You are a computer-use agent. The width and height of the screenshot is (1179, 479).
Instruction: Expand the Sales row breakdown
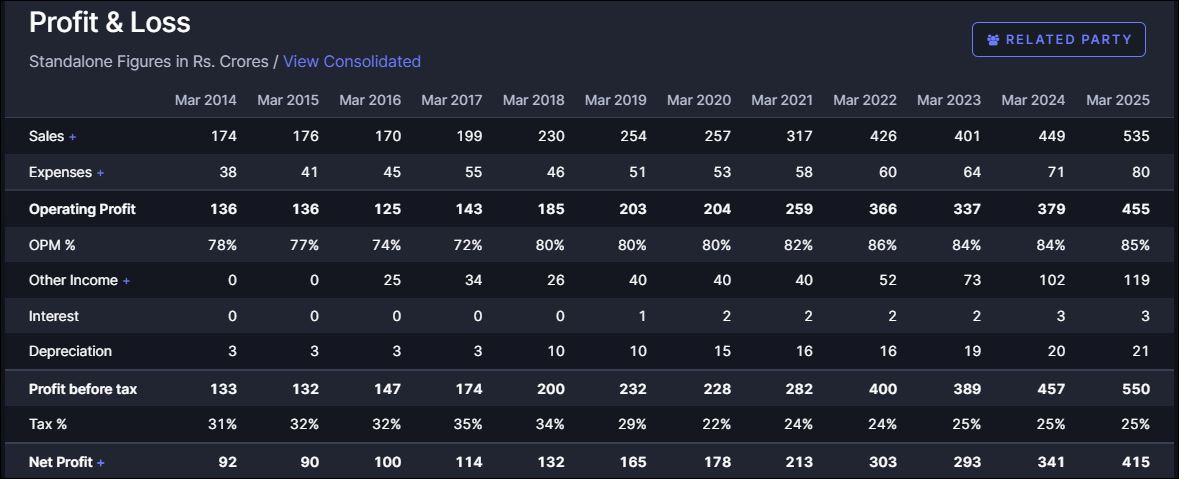pos(73,137)
